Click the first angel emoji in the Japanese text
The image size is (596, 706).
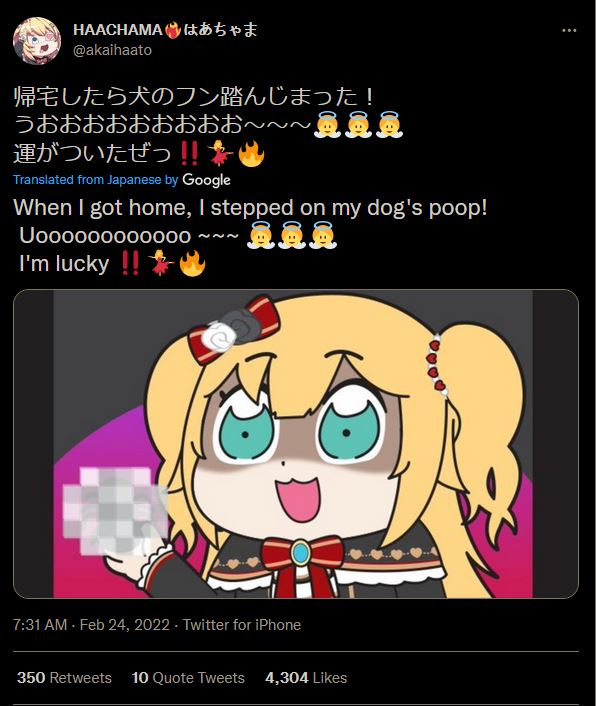(327, 125)
